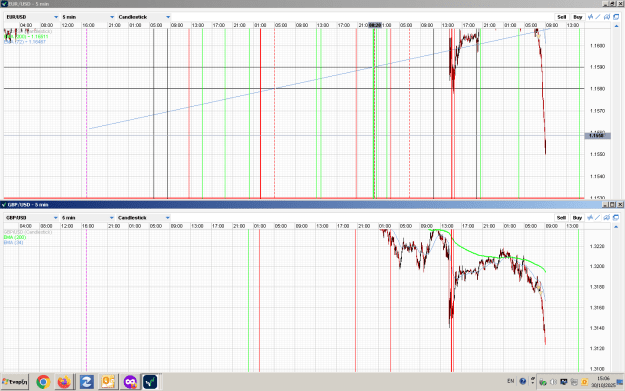Click the safely remove hardware tray icon
This screenshot has width=625, height=391.
click(x=543, y=382)
